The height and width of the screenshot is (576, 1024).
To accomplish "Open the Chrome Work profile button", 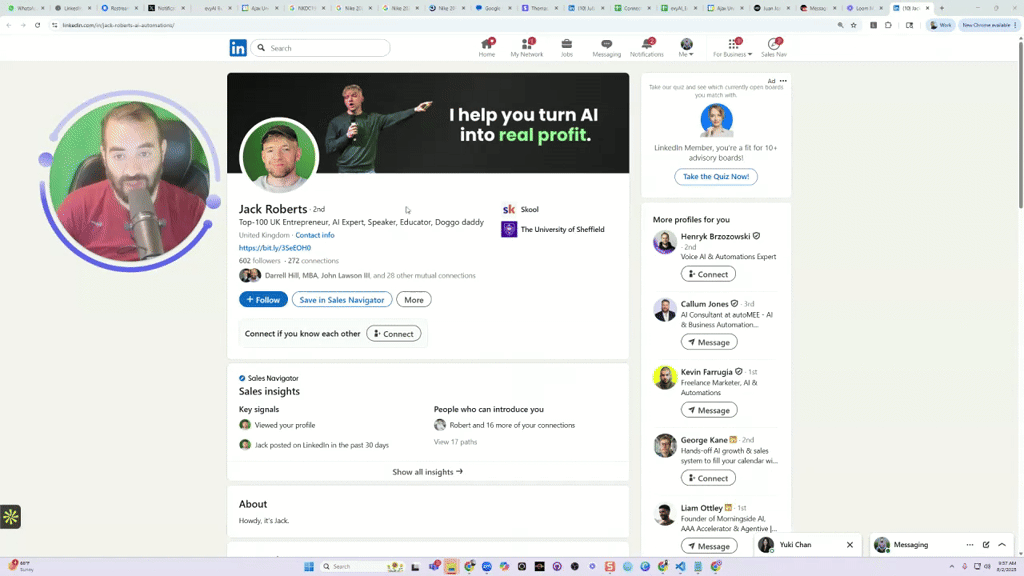I will [x=940, y=25].
